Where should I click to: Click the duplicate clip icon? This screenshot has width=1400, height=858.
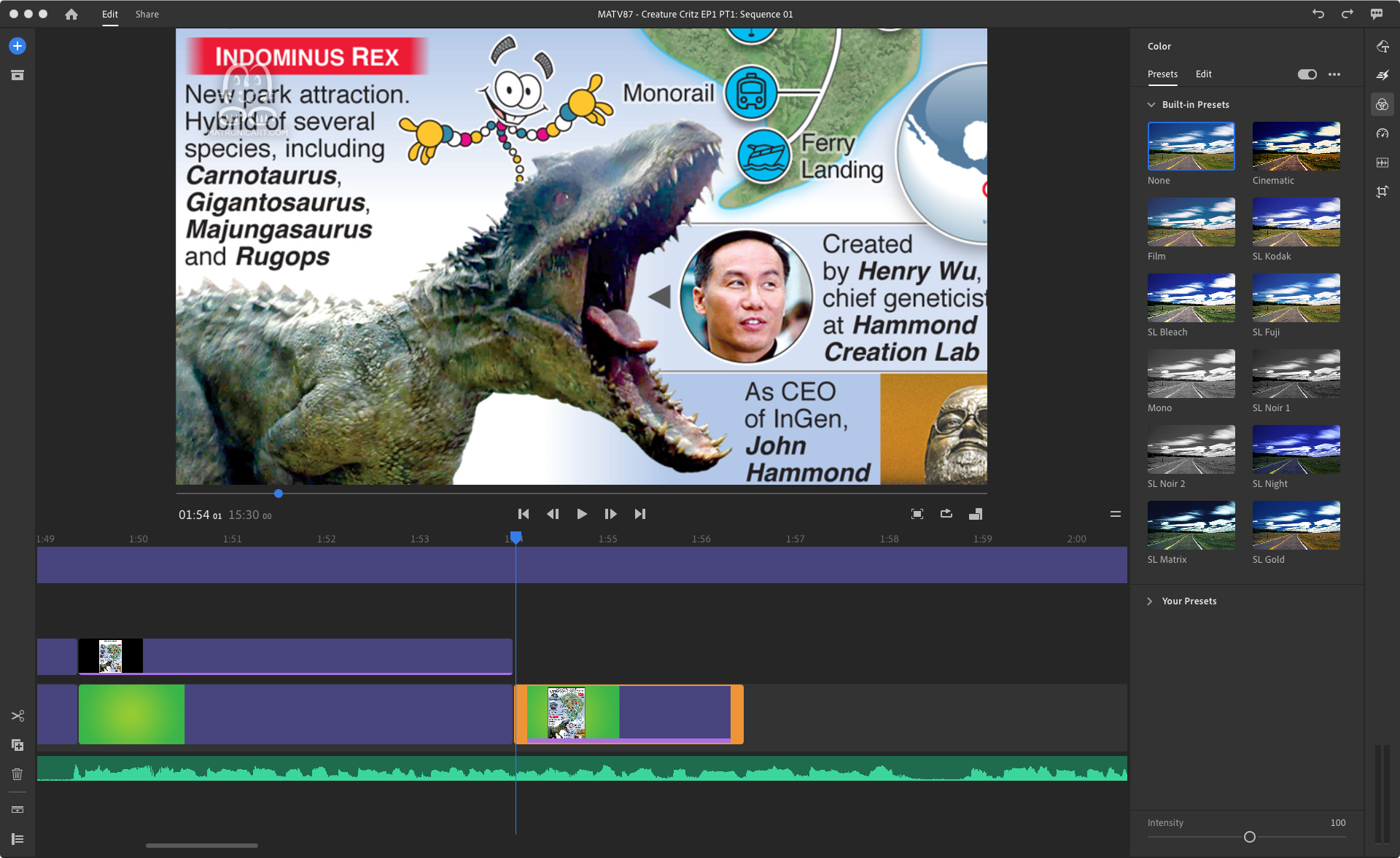(17, 745)
